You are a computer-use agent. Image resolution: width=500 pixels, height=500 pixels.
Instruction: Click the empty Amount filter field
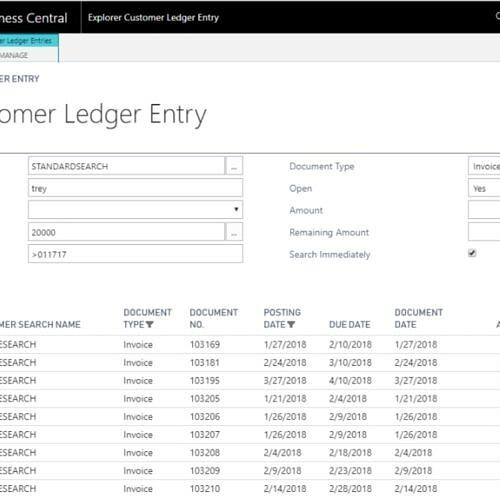(484, 210)
